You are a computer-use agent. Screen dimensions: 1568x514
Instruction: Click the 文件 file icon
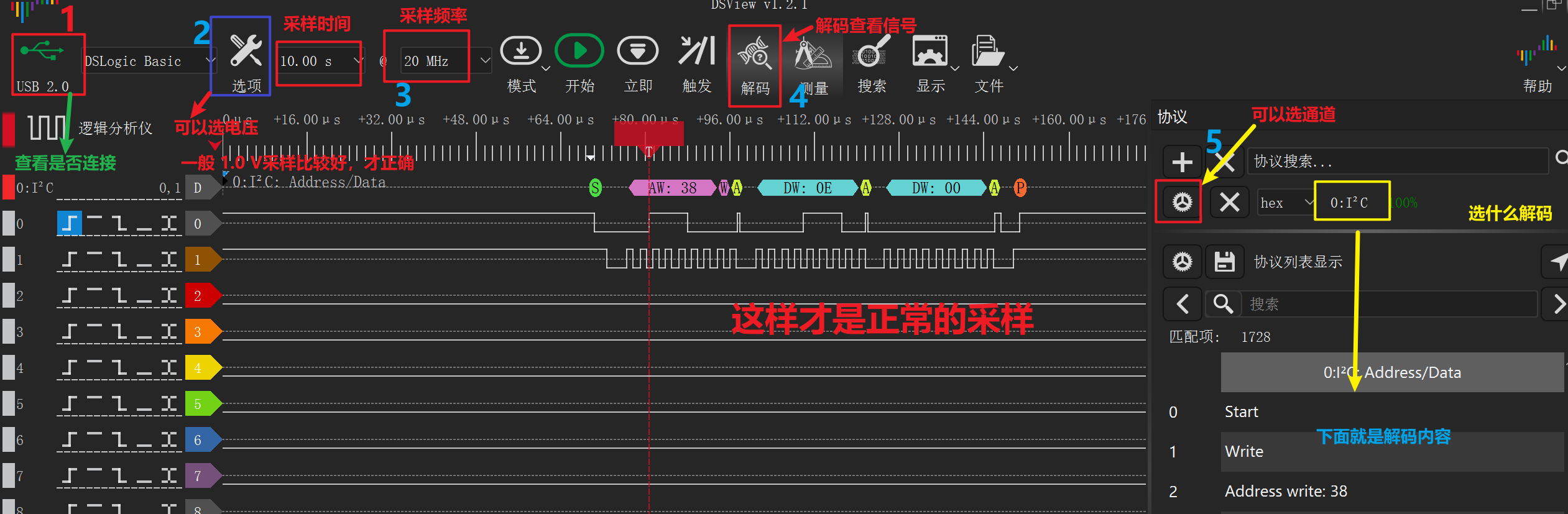[988, 50]
